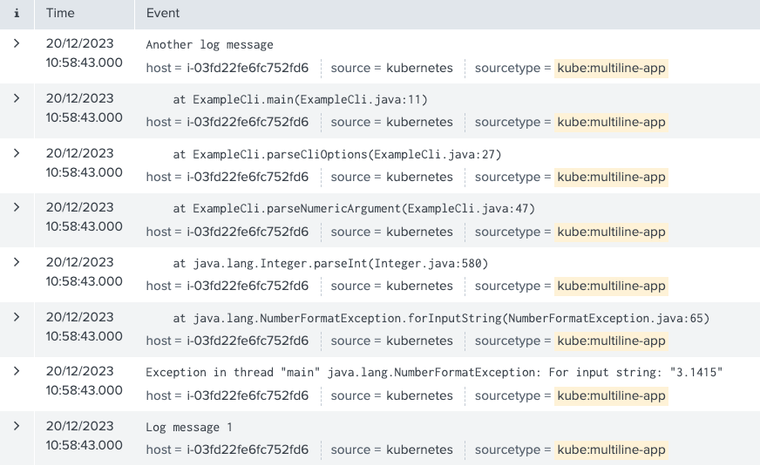Click the Time column header
The width and height of the screenshot is (760, 465).
tap(60, 14)
